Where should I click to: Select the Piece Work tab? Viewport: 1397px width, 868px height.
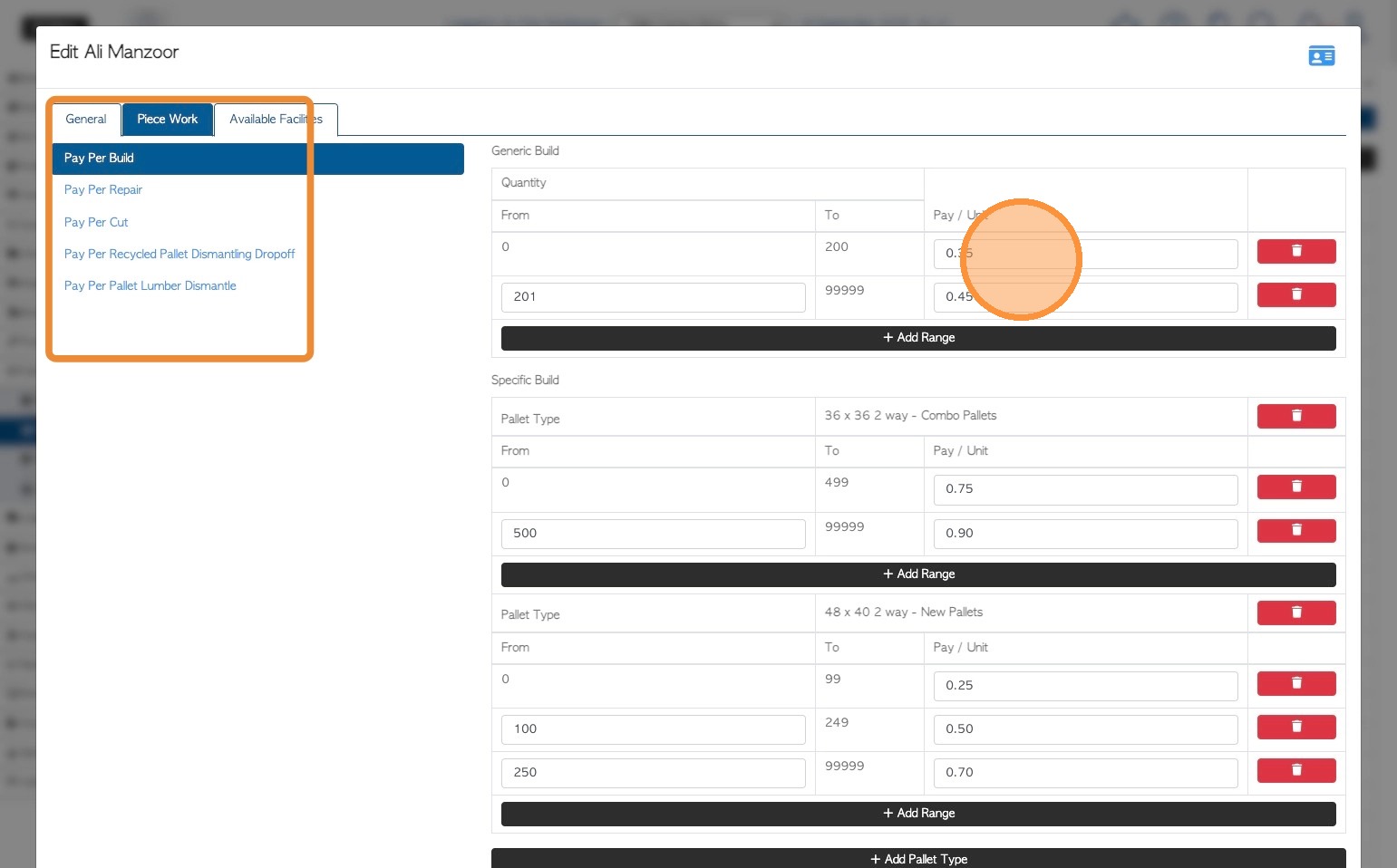[168, 120]
